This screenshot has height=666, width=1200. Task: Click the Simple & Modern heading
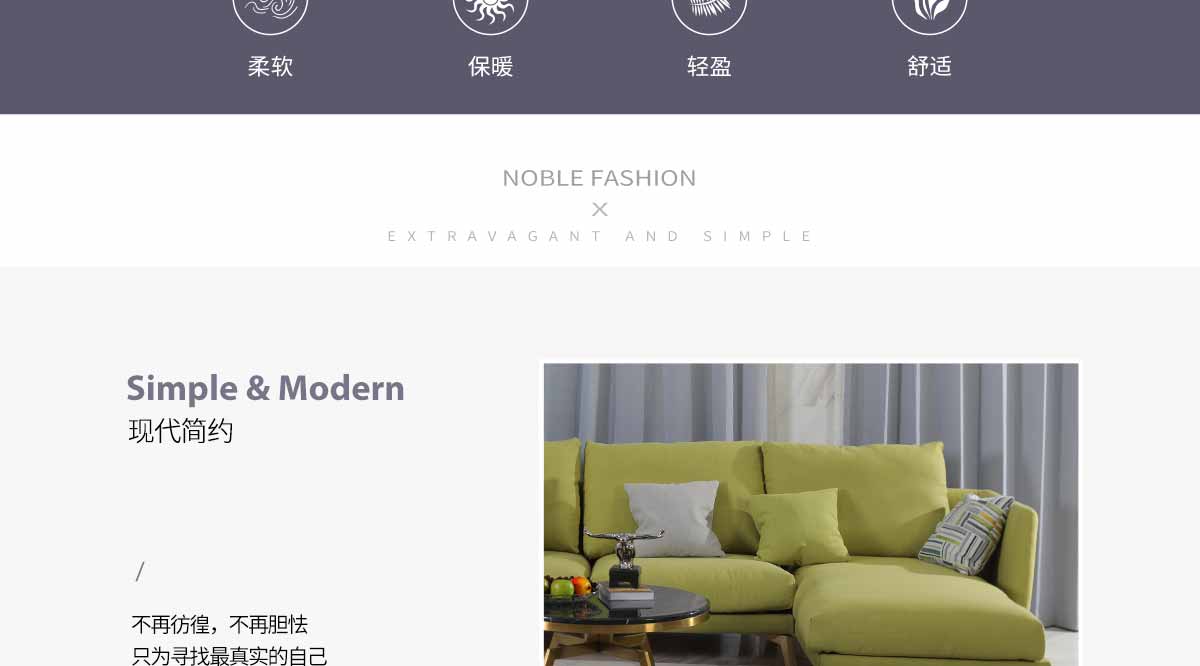[265, 388]
